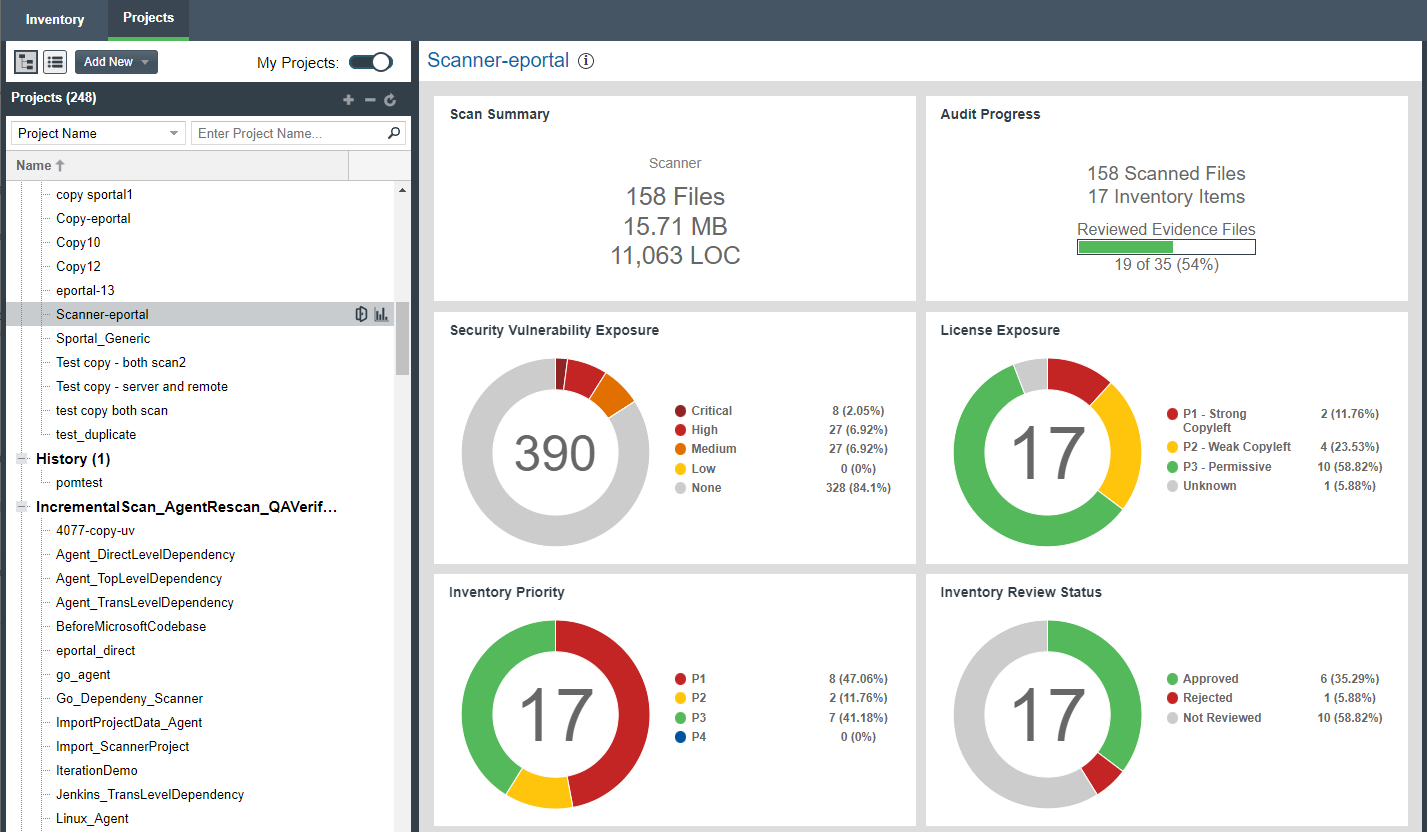Click the Reviewed Evidence Files progress bar
Screen dimensions: 1427x832
point(1165,246)
